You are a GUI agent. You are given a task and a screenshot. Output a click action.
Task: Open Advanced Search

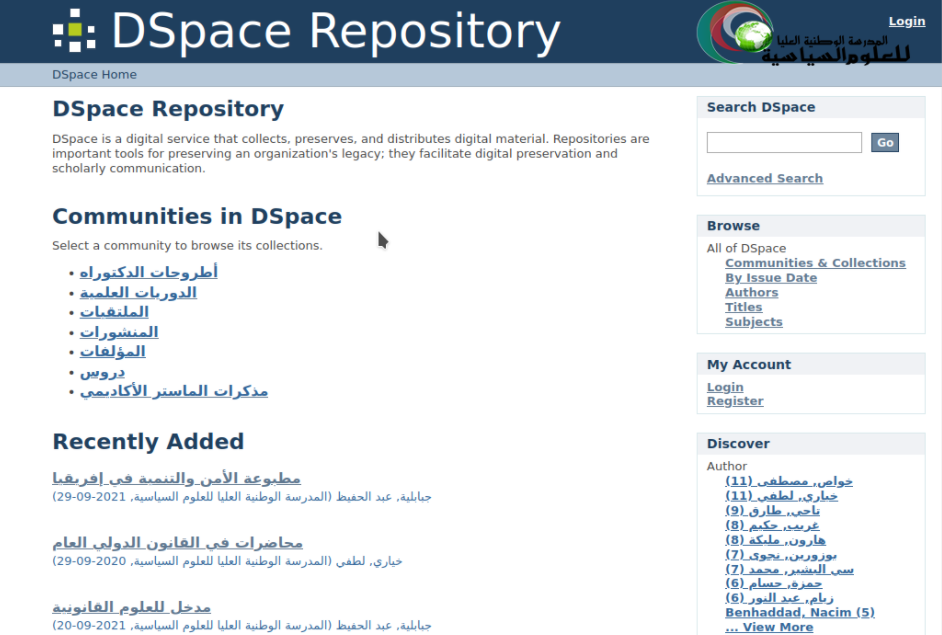(x=764, y=178)
